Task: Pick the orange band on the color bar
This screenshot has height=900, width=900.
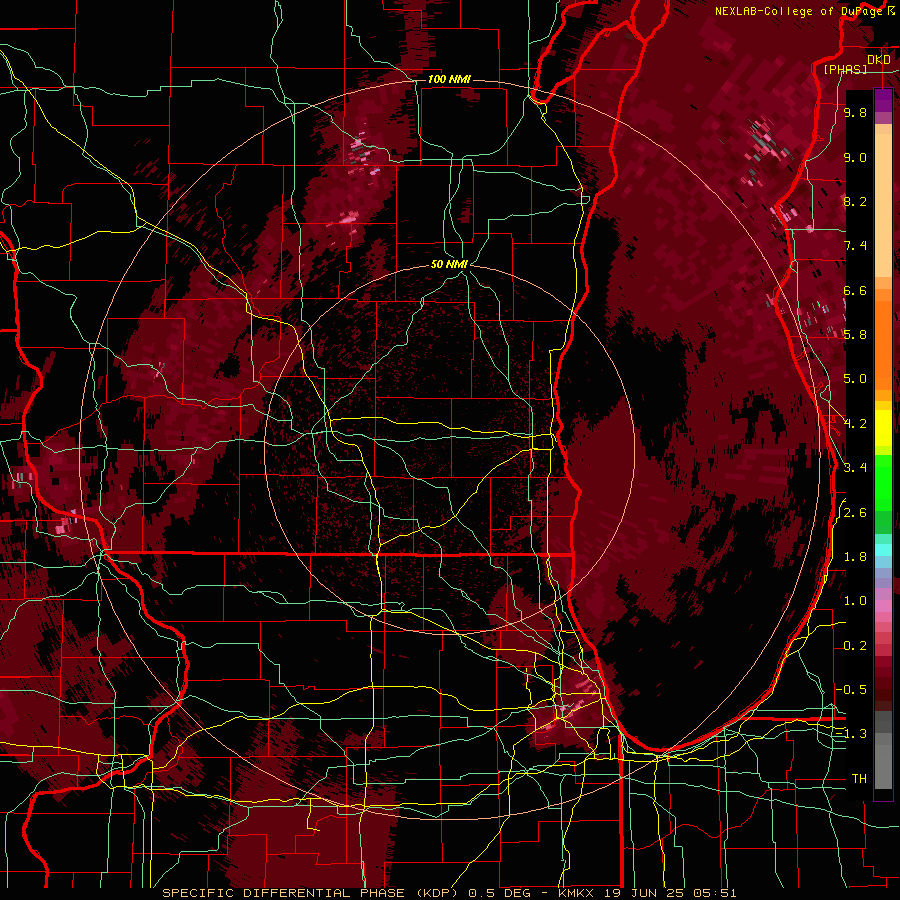Action: (x=883, y=346)
